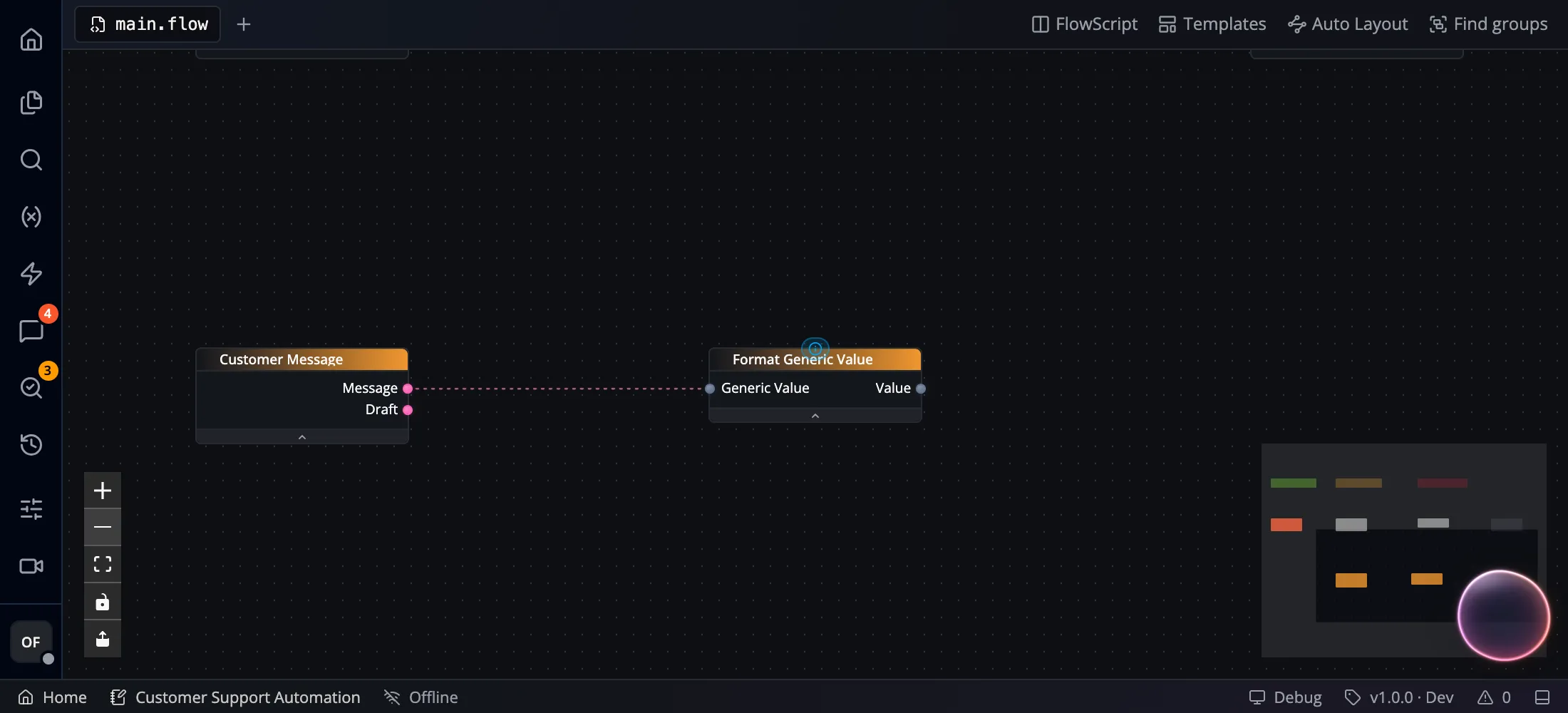Open the video camera icon

[x=31, y=566]
